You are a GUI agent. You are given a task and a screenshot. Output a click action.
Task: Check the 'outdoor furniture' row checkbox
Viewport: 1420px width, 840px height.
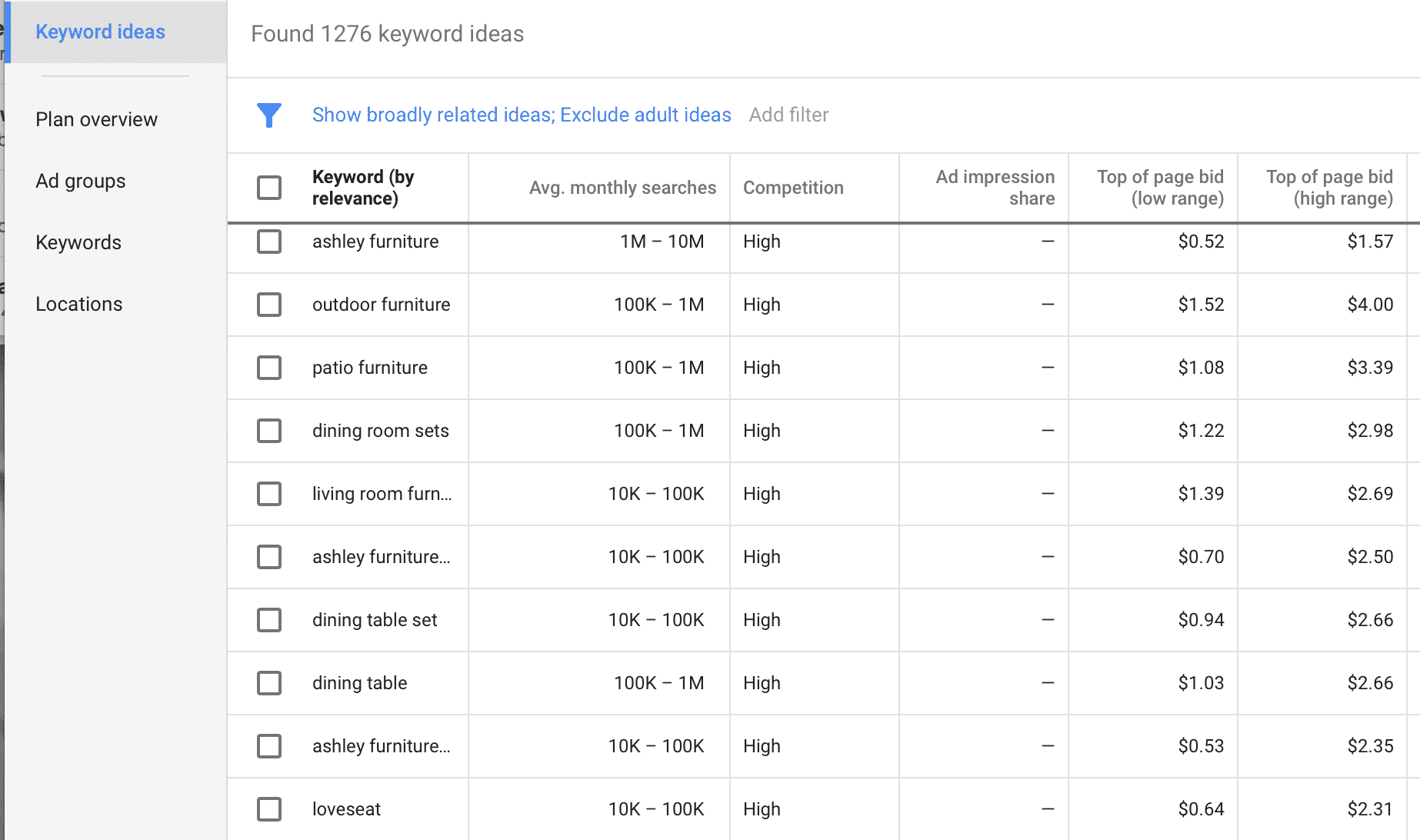click(269, 305)
